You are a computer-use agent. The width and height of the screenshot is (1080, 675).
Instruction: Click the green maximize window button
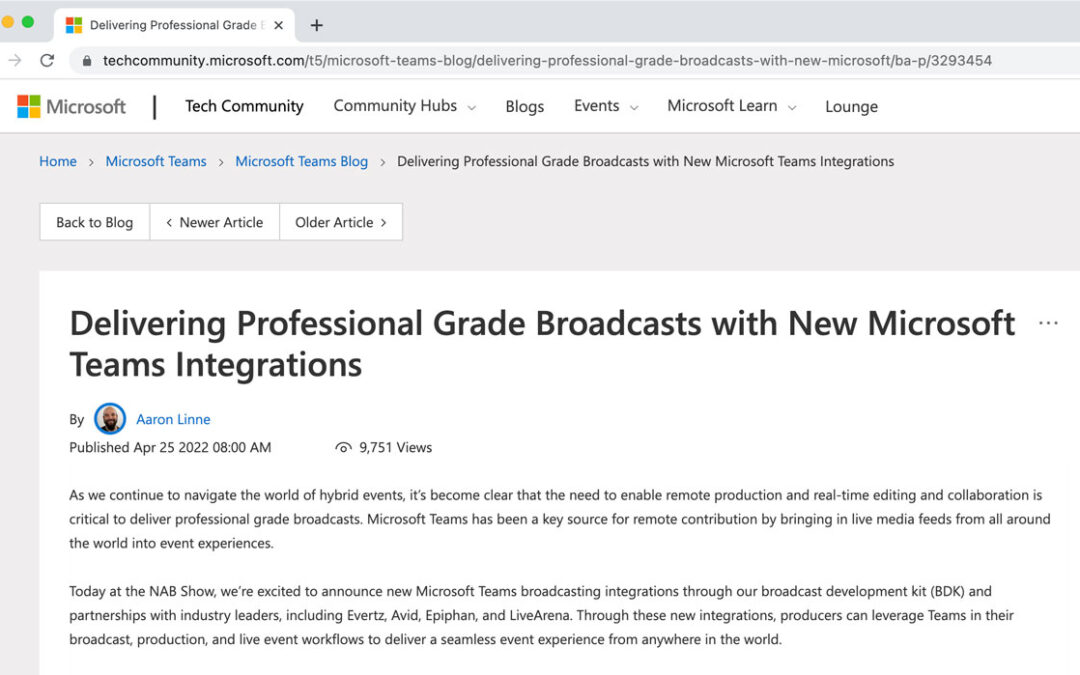[x=28, y=22]
